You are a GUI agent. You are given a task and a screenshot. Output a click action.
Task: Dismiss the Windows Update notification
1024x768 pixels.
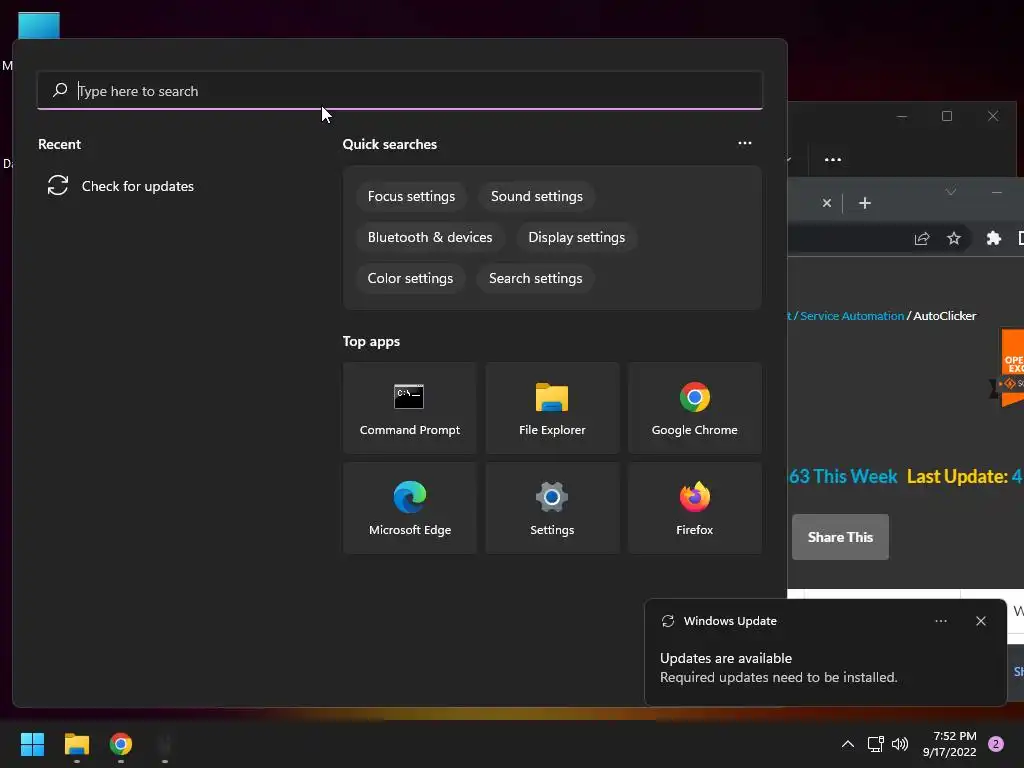pos(980,621)
